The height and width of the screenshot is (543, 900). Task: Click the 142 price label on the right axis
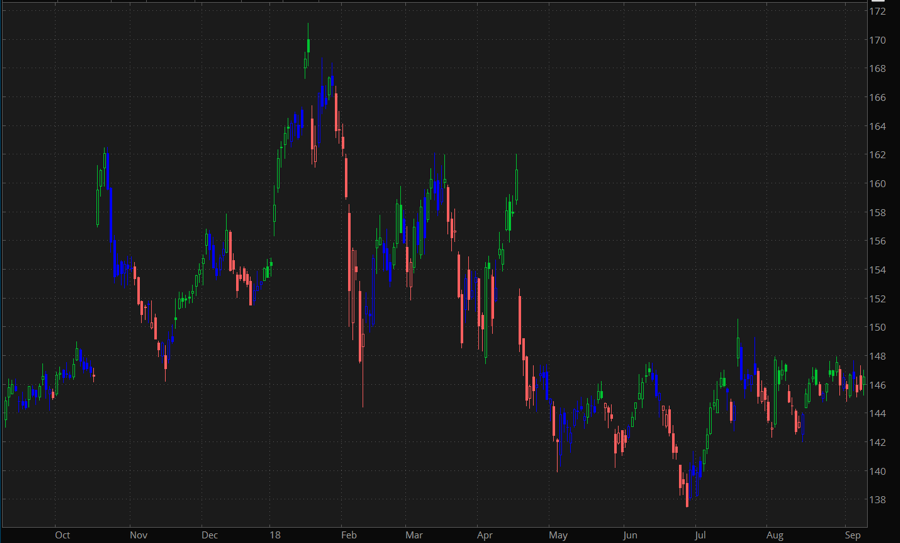(877, 442)
